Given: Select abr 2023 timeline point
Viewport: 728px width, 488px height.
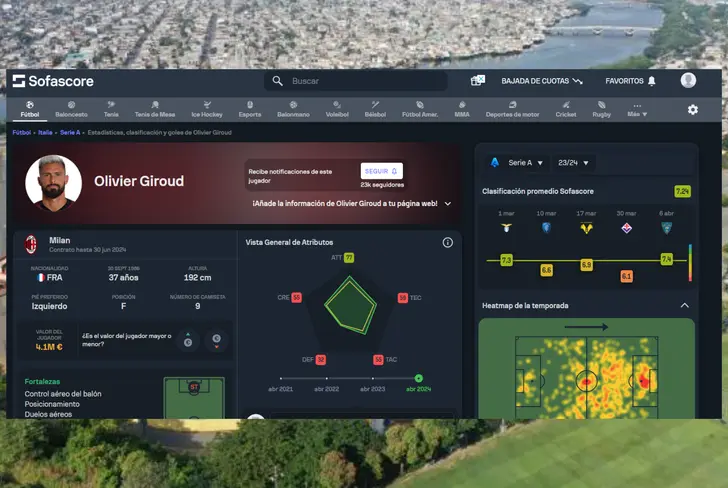Looking at the screenshot, I should (x=372, y=379).
